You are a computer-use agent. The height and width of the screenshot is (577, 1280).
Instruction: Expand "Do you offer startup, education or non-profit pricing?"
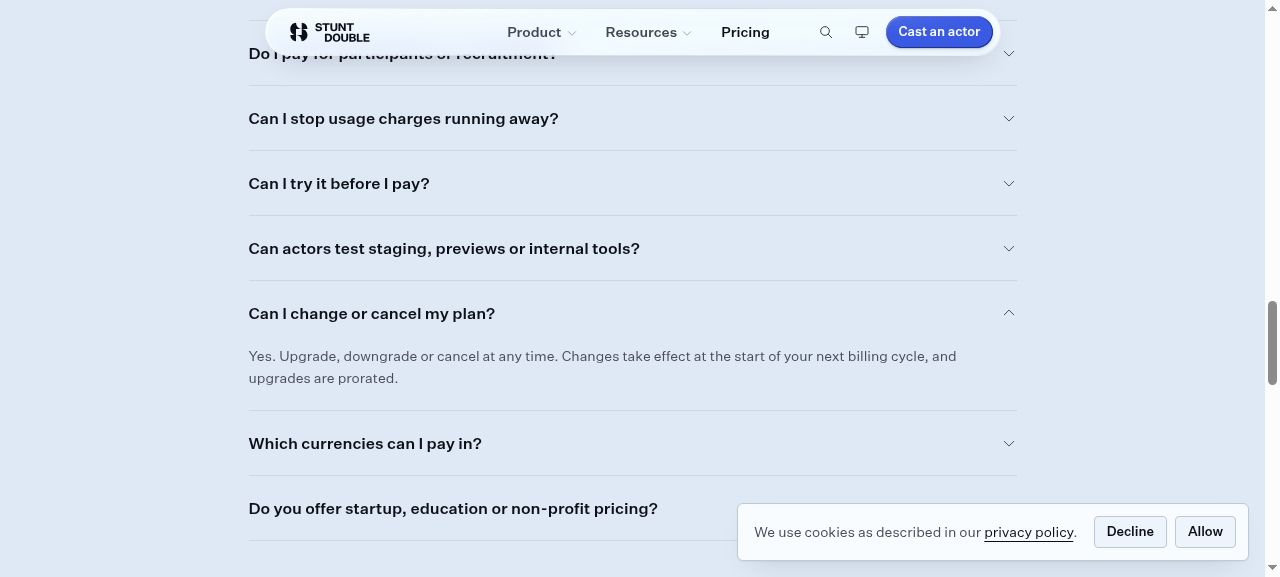click(632, 508)
